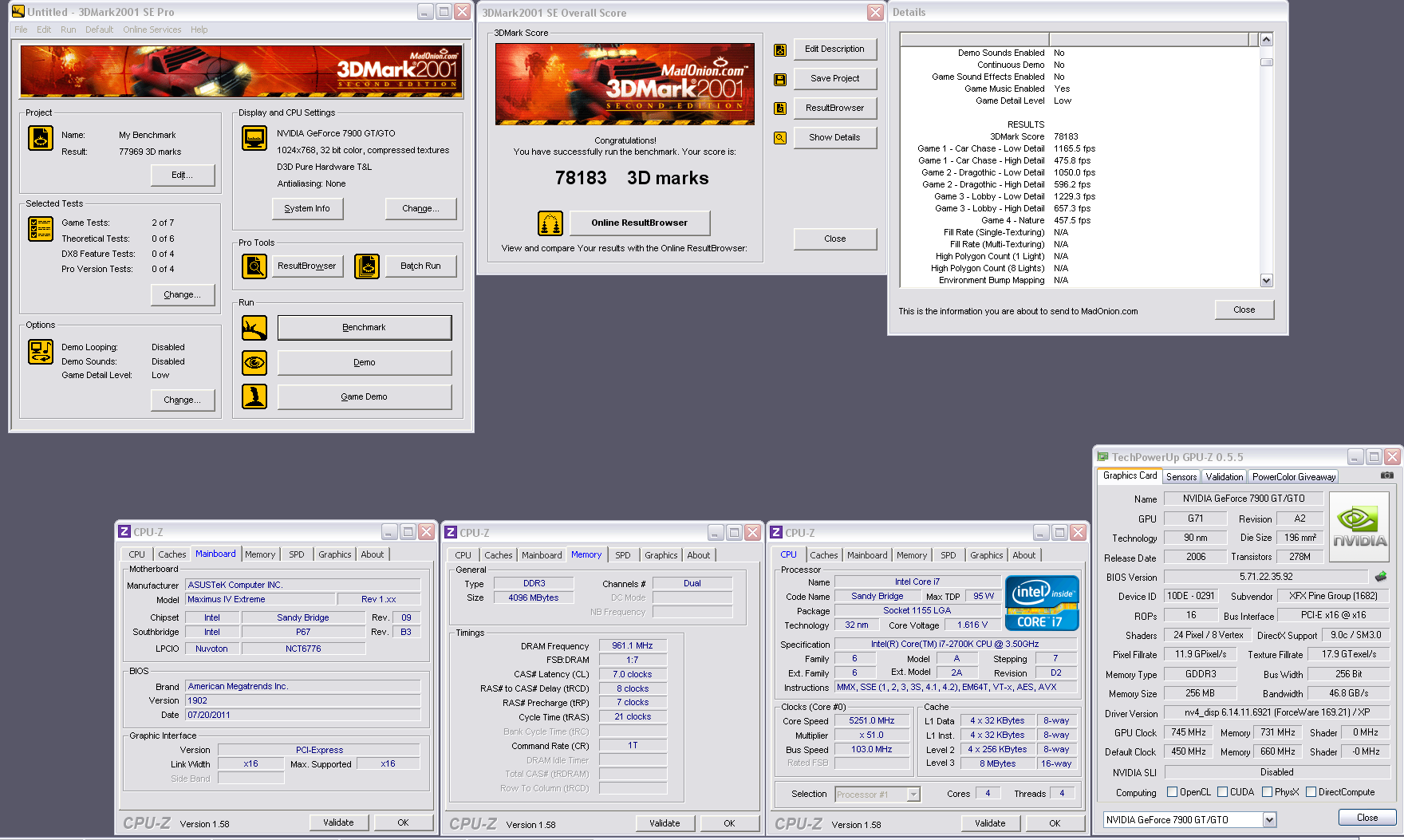The width and height of the screenshot is (1404, 840).
Task: Click the Benchmark run icon
Action: point(254,327)
